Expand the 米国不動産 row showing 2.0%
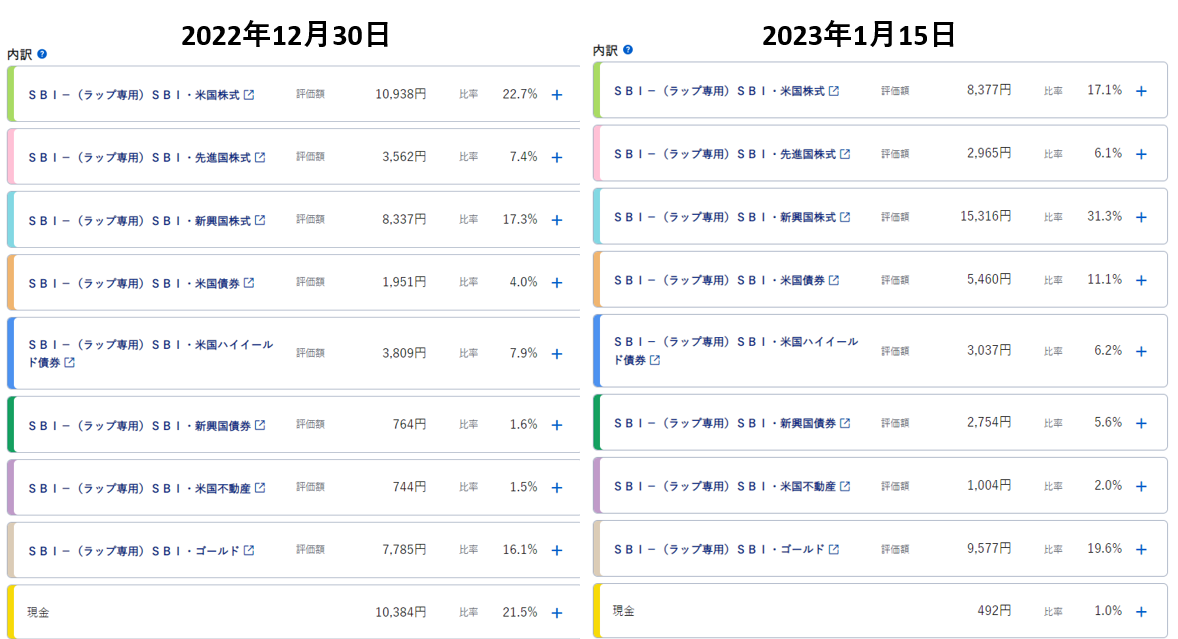1178x639 pixels. pyautogui.click(x=1141, y=487)
